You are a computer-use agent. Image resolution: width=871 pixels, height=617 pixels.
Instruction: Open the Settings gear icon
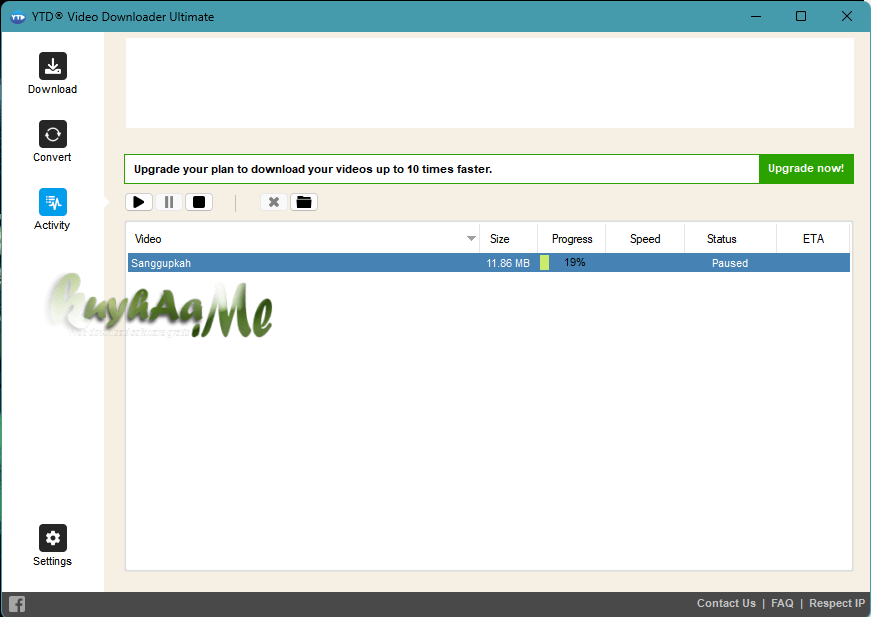pyautogui.click(x=53, y=538)
